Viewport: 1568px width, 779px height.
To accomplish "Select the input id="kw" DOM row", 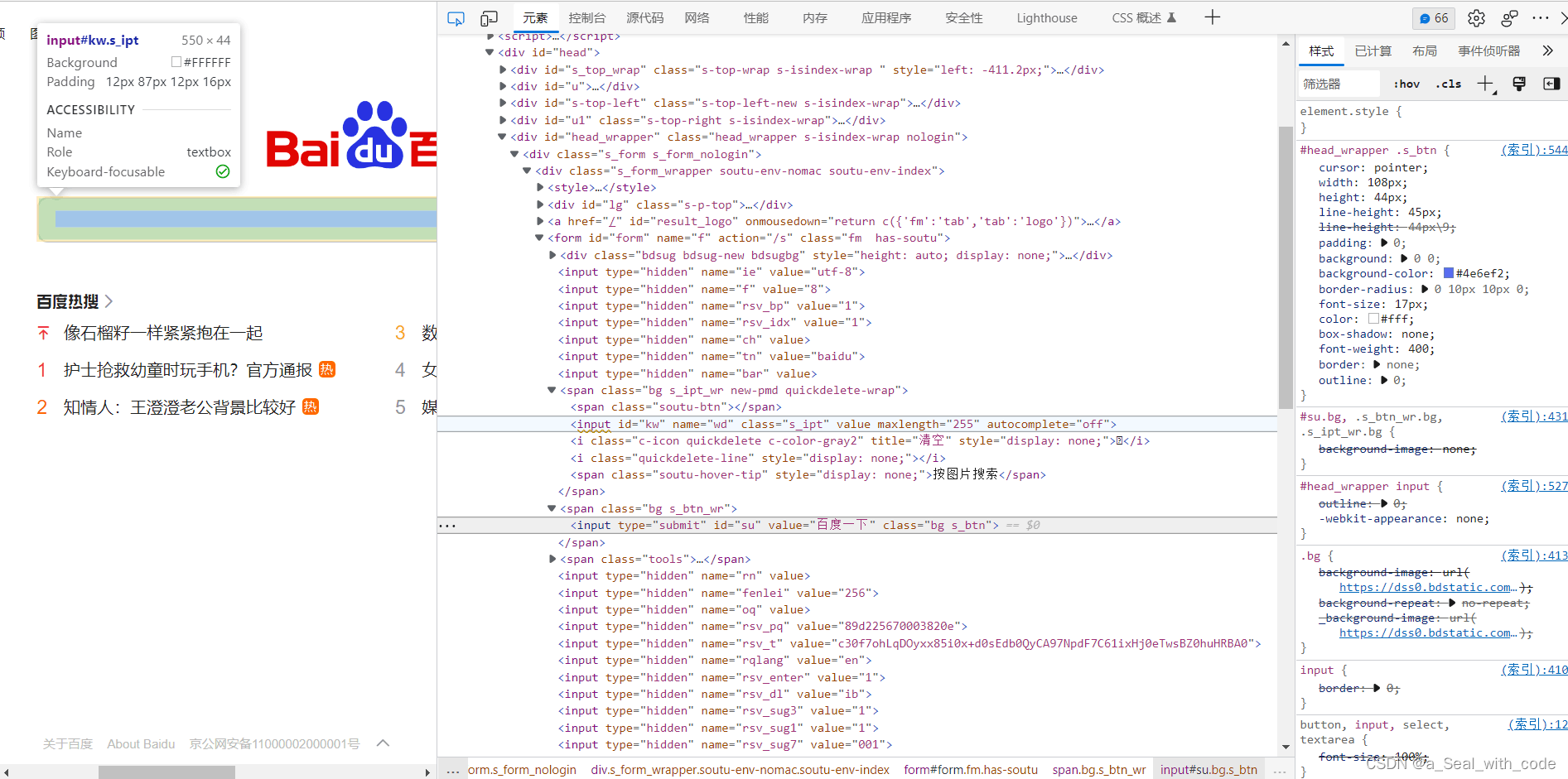I will tap(856, 424).
